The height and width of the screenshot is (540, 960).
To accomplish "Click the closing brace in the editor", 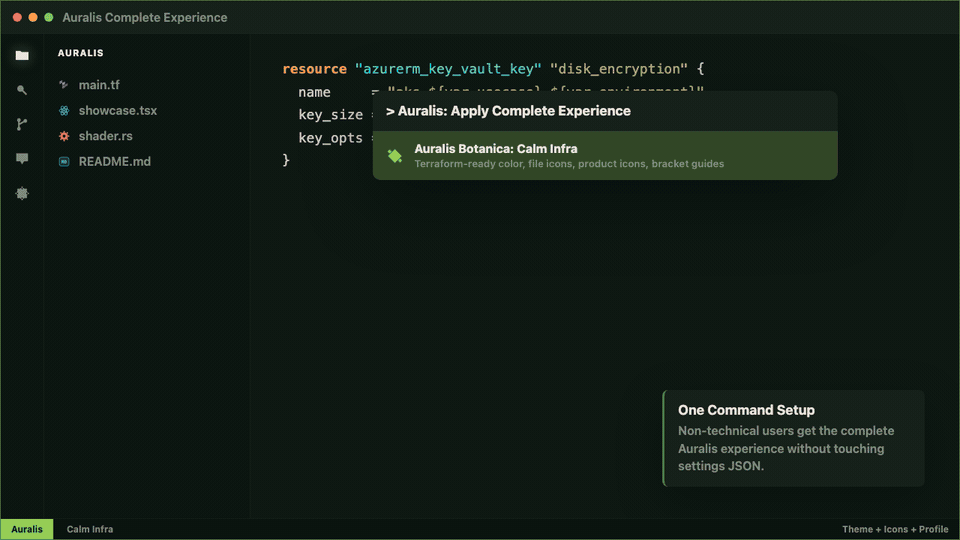I will coord(286,160).
